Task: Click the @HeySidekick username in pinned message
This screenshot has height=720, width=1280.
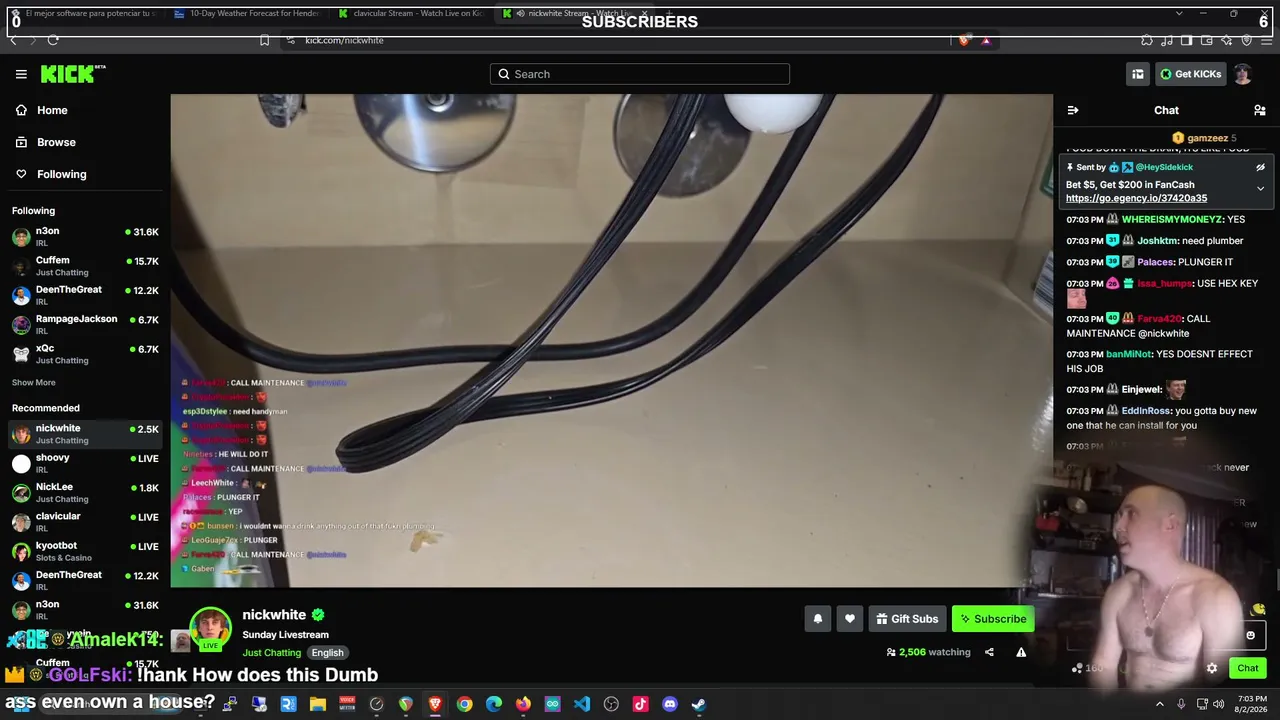Action: click(x=1164, y=167)
